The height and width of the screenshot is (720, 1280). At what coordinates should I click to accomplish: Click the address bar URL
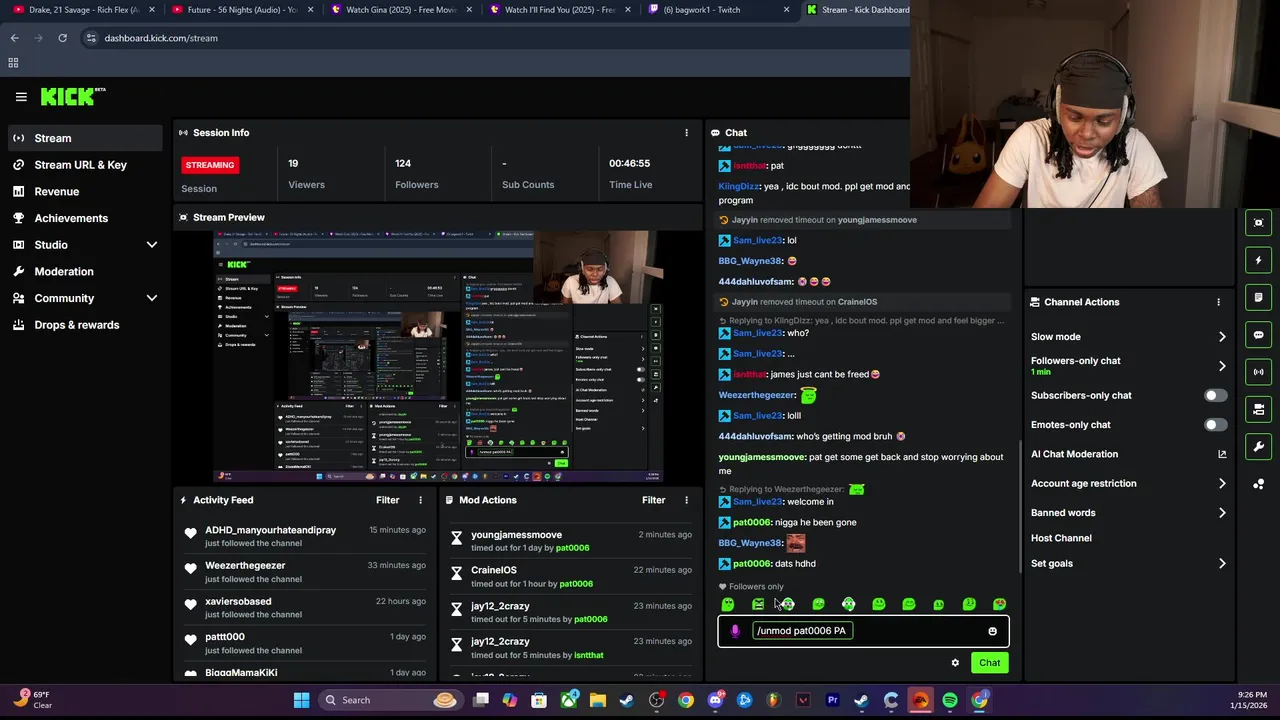pyautogui.click(x=161, y=38)
